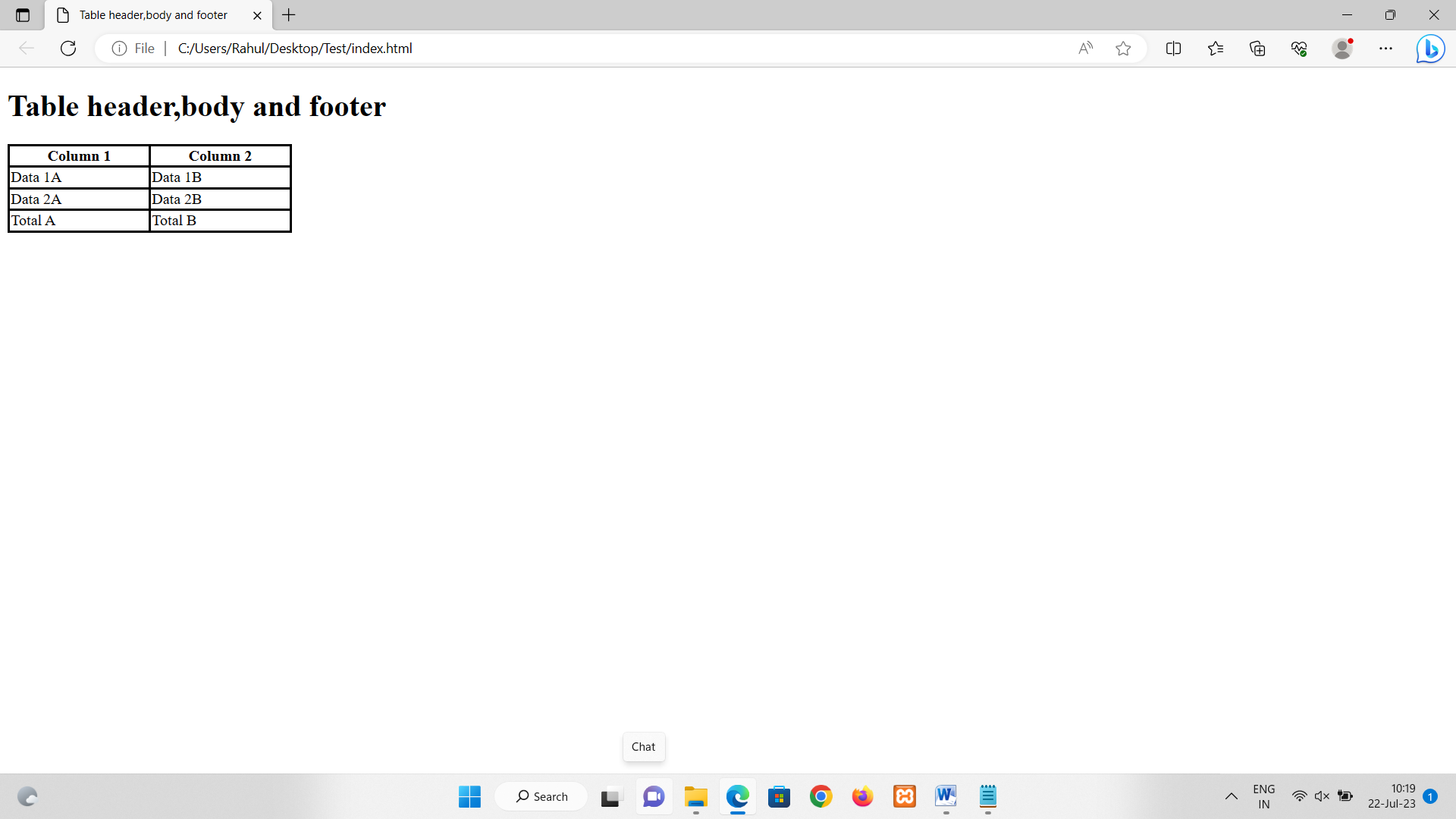
Task: Open the notification badge showing 1
Action: (x=1430, y=796)
